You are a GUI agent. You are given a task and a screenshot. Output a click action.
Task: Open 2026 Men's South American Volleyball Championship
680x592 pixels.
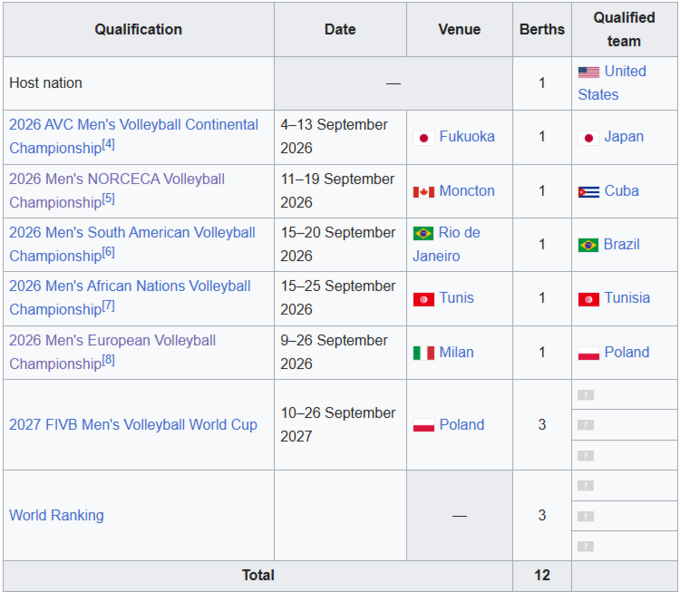tap(132, 244)
